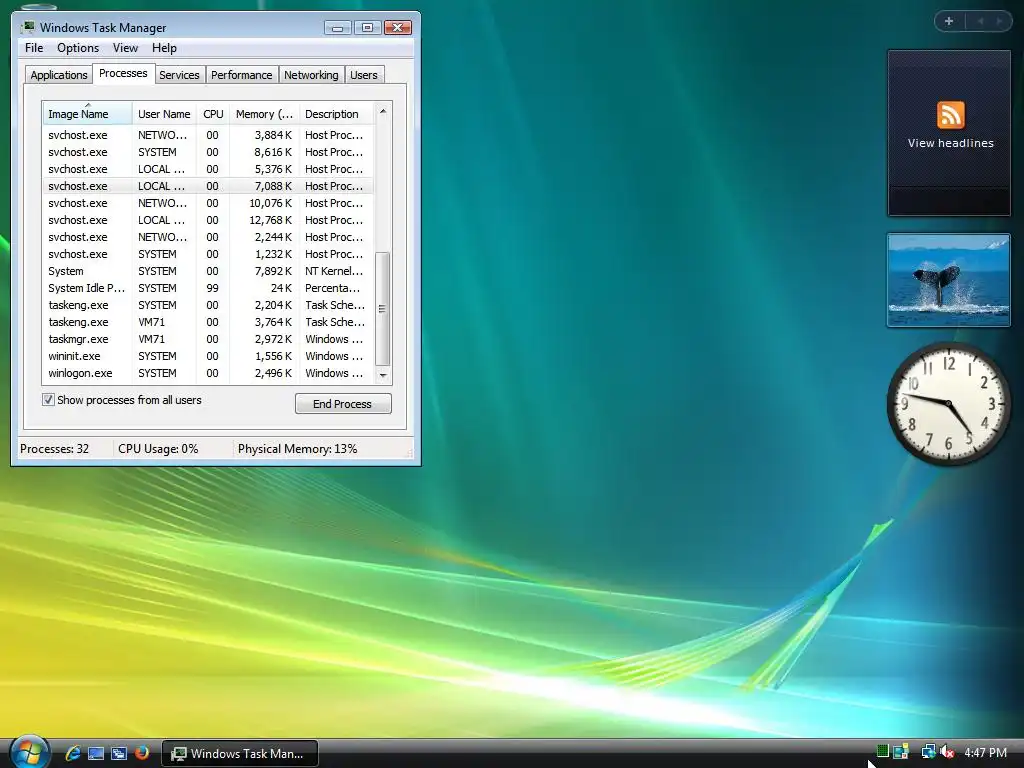The image size is (1024, 768).
Task: Select svchost.exe using 5,376 K memory
Action: tap(208, 168)
